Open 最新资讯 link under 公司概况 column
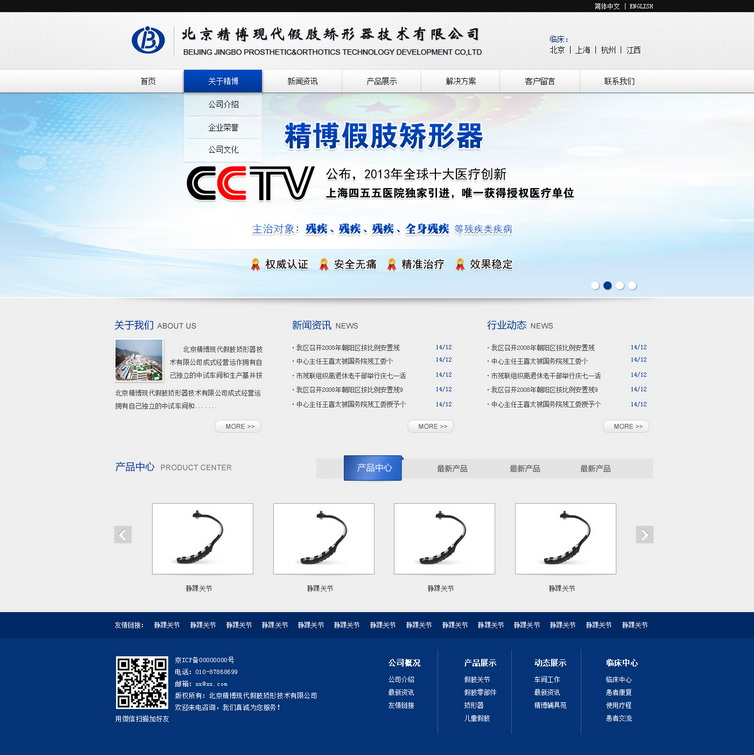Viewport: 754px width, 755px height. point(401,692)
